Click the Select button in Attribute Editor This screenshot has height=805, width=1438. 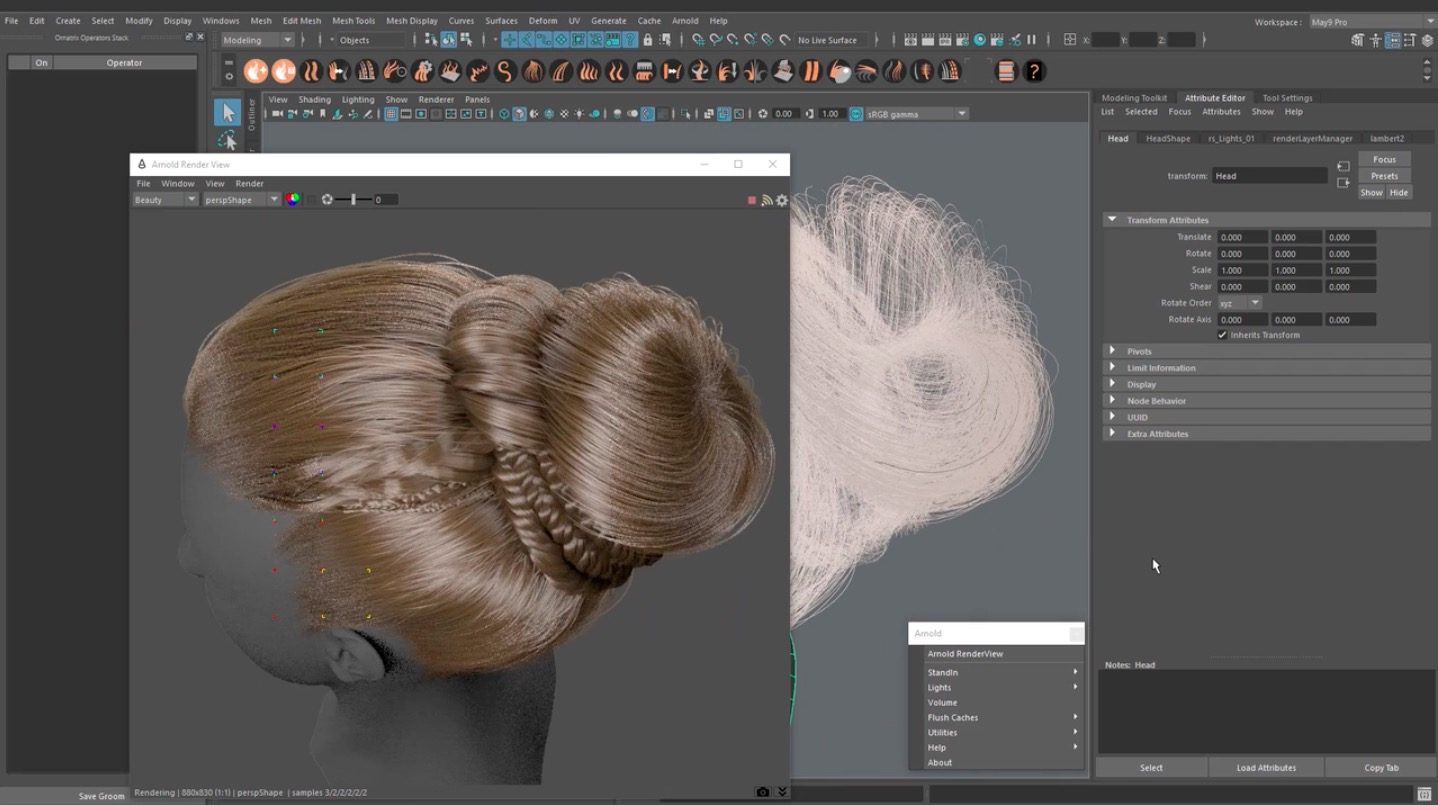1151,768
